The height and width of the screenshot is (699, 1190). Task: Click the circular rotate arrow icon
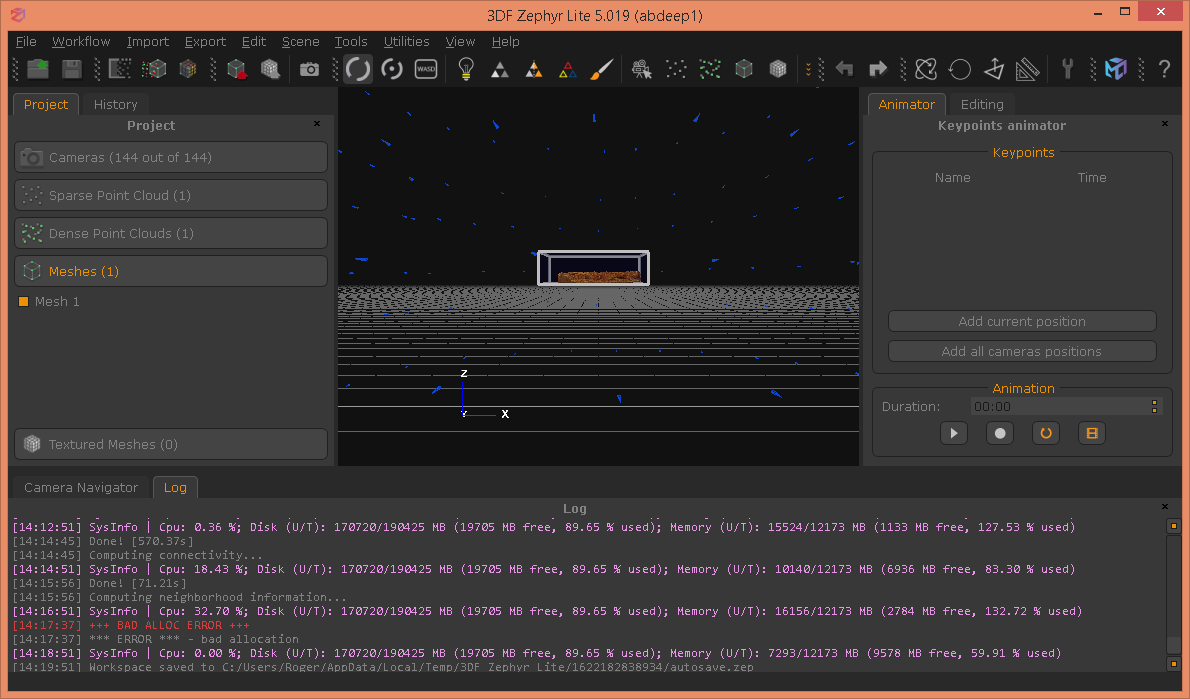[959, 69]
